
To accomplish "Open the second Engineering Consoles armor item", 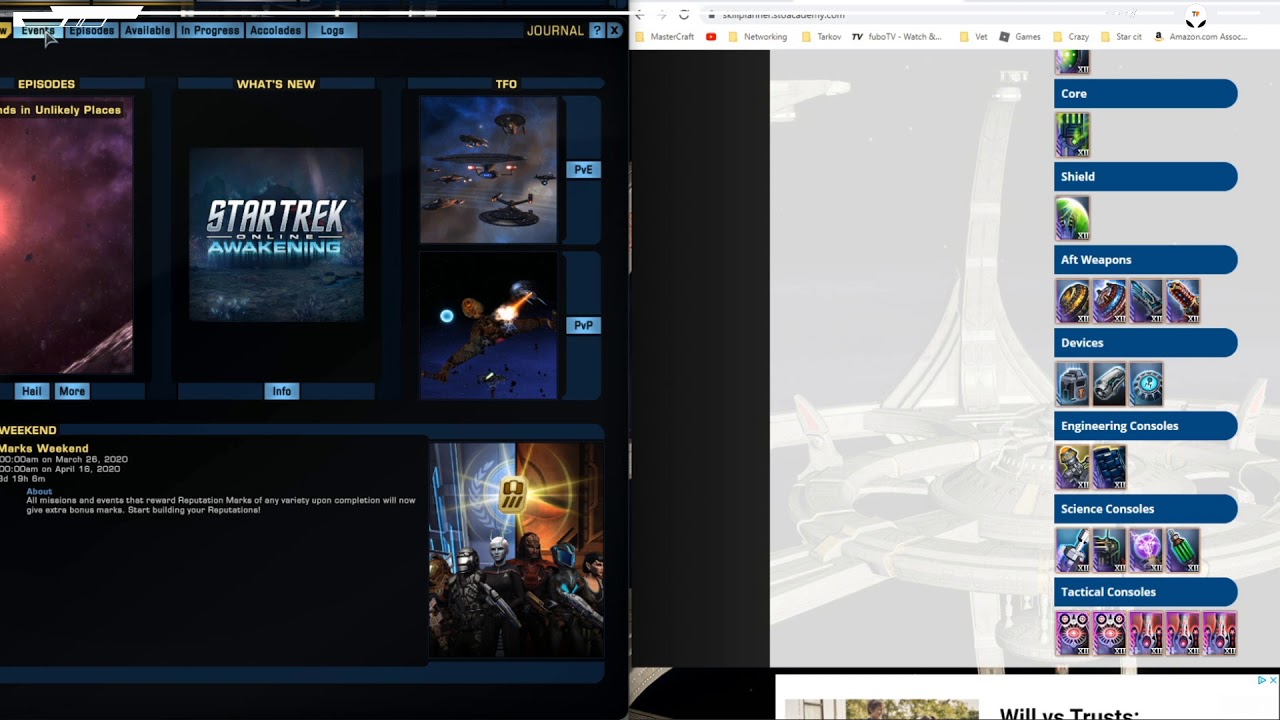I will click(x=1109, y=467).
